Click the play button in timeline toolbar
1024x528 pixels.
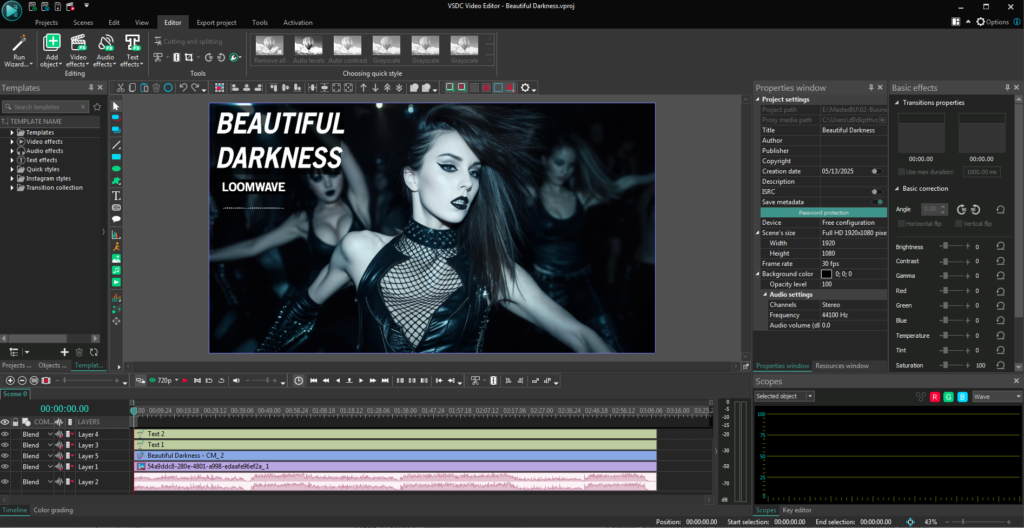361,380
